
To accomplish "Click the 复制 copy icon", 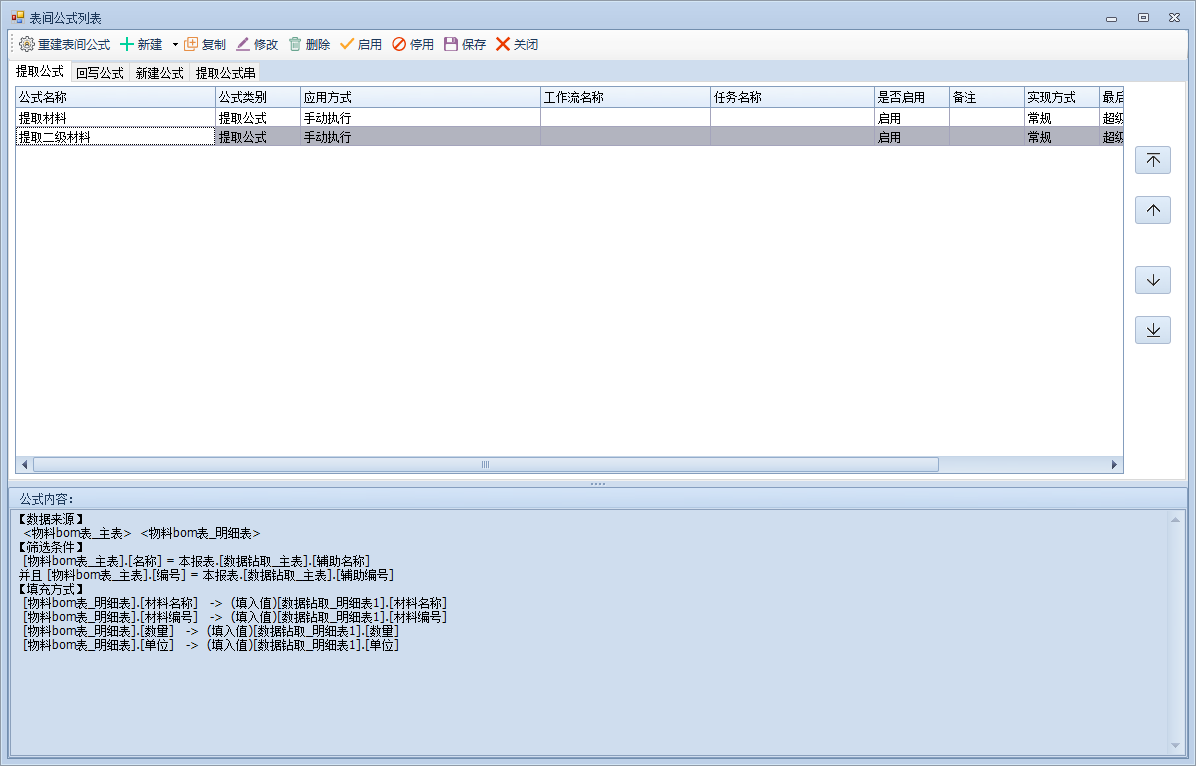I will tap(191, 45).
